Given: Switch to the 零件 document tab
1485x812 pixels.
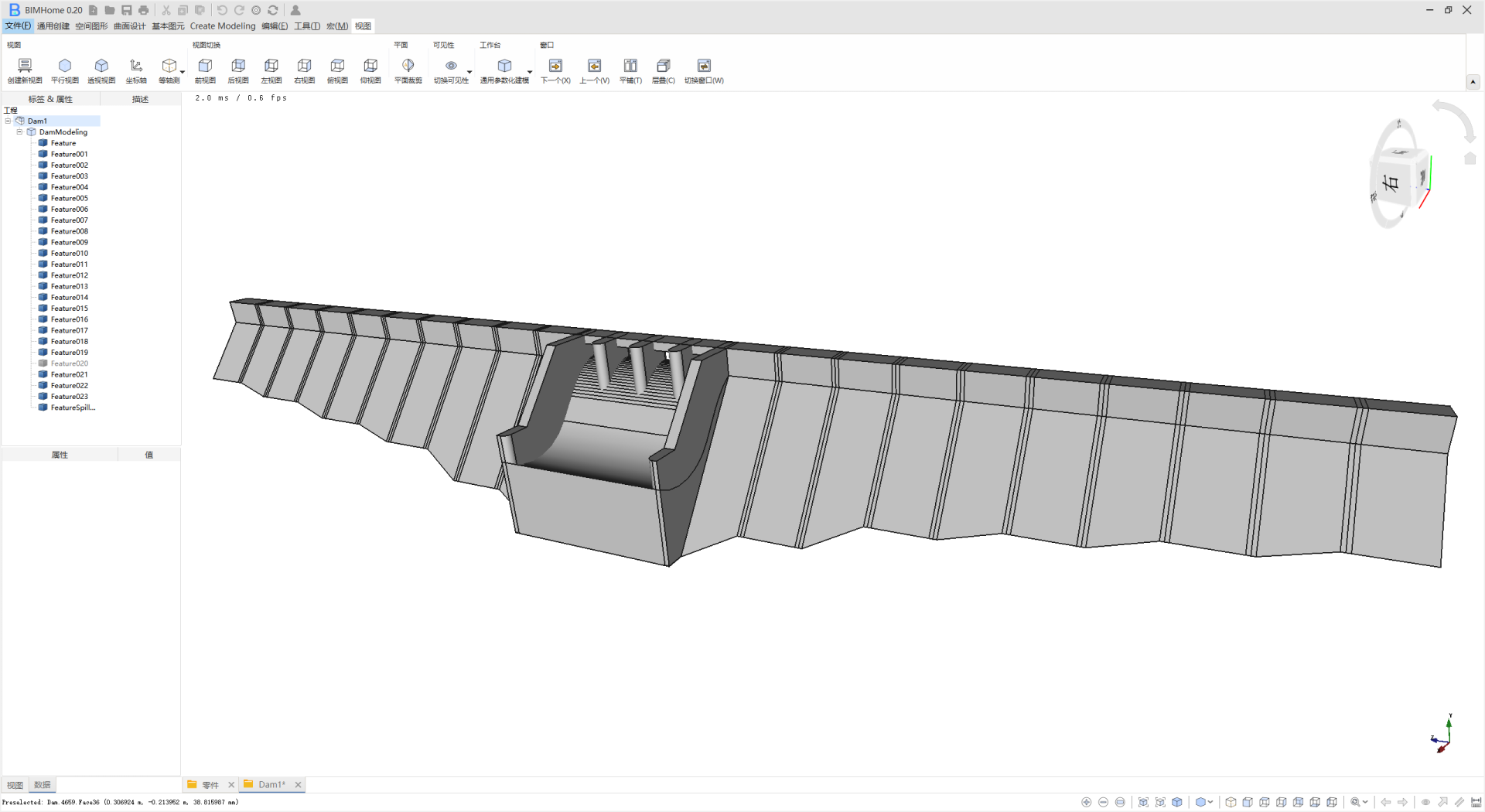Looking at the screenshot, I should point(210,785).
